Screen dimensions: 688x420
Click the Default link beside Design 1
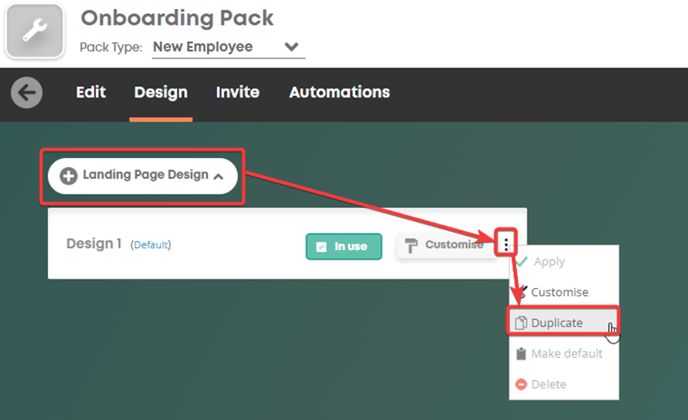click(150, 245)
